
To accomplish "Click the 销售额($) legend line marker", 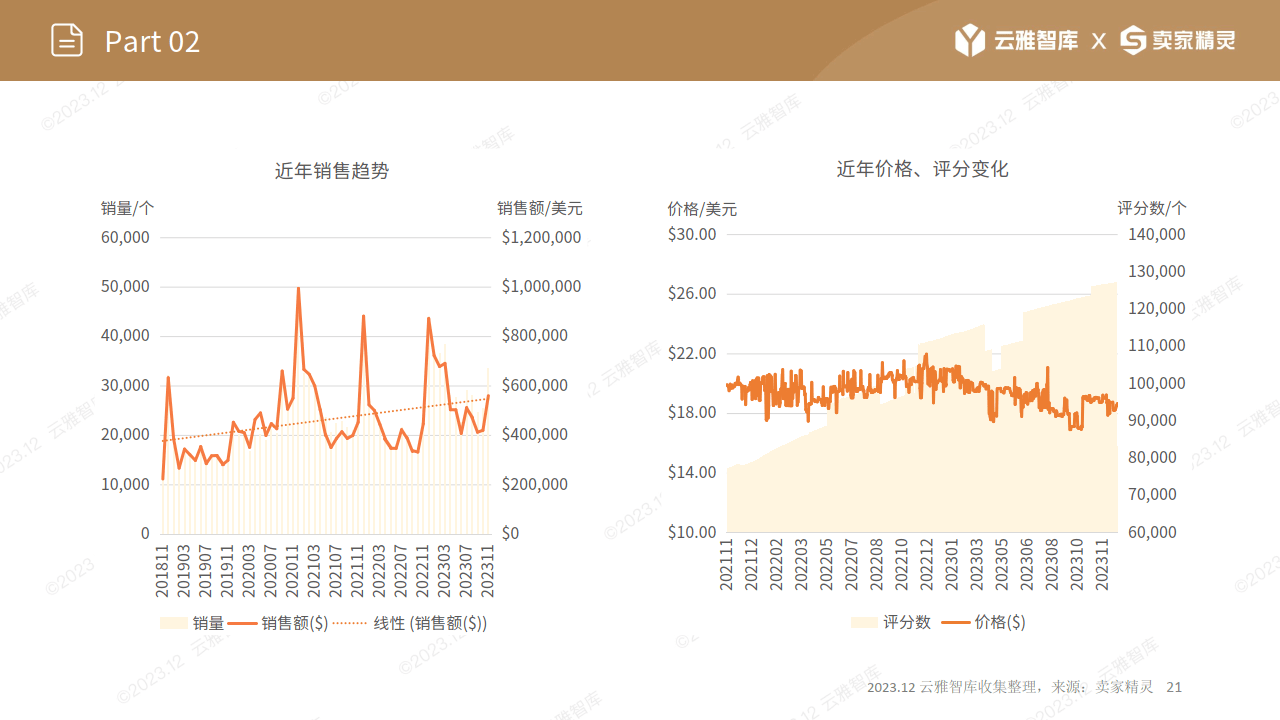I will 242,623.
